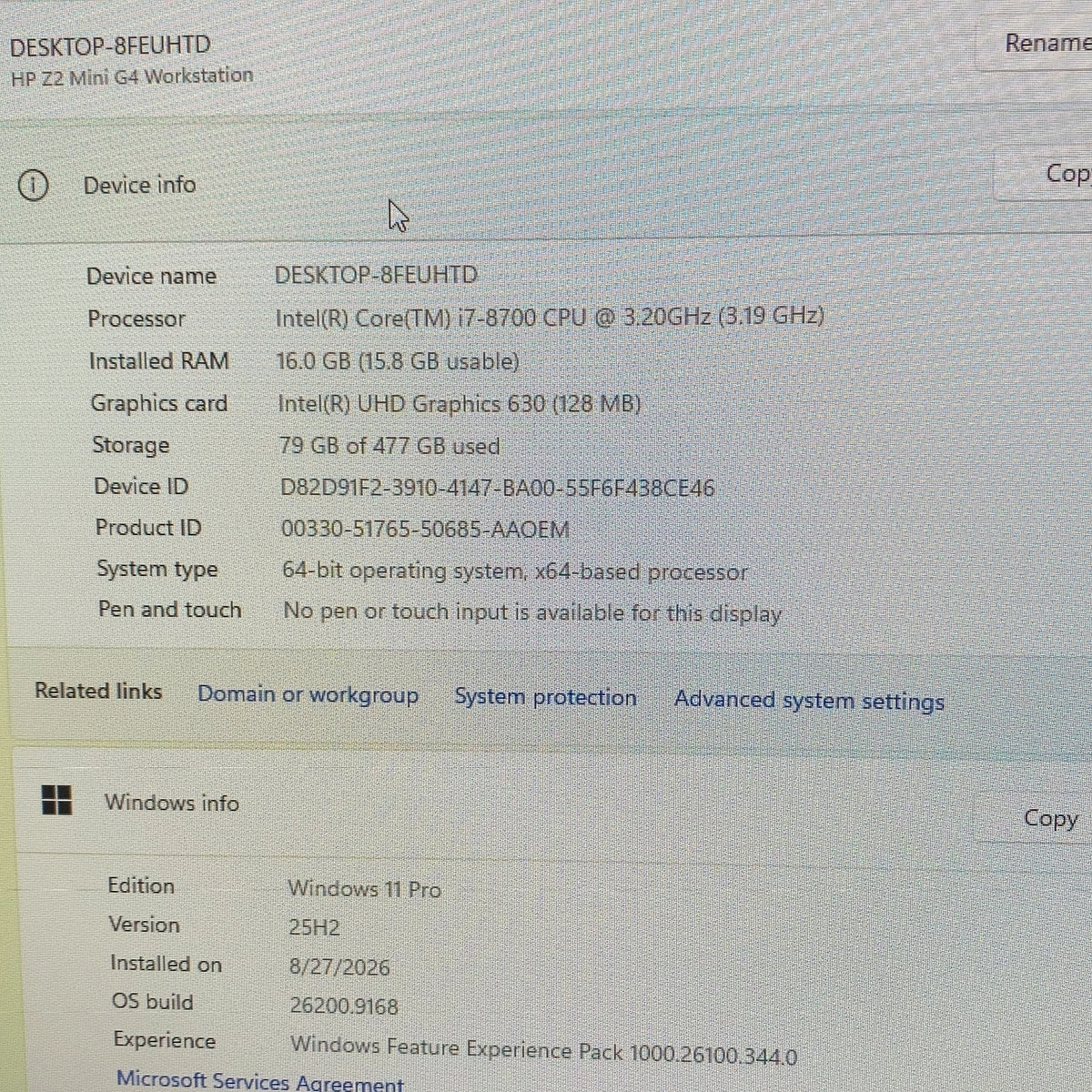Select Graphics card value Intel UHD Graphics 630
Screen dimensions: 1092x1092
[x=460, y=404]
